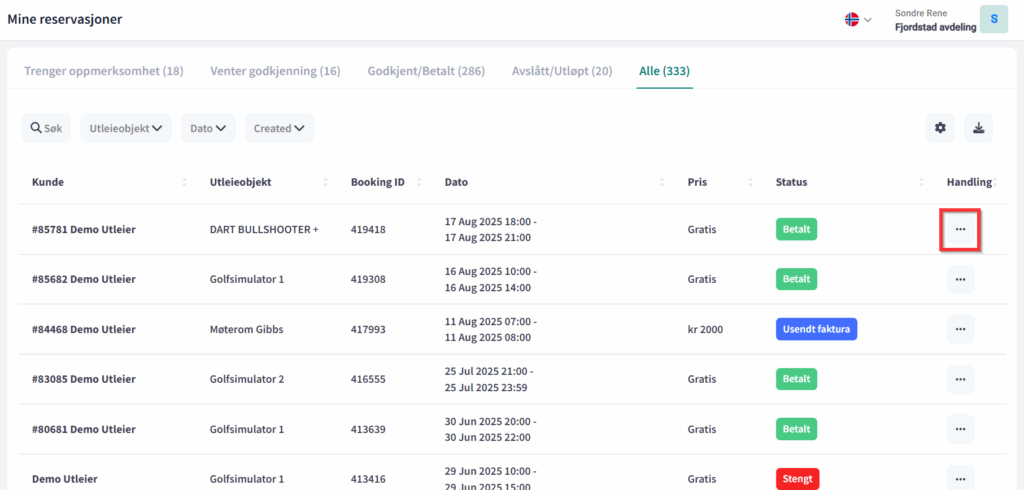Switch to Venter godkjenning tab
Image resolution: width=1024 pixels, height=490 pixels.
[x=275, y=71]
